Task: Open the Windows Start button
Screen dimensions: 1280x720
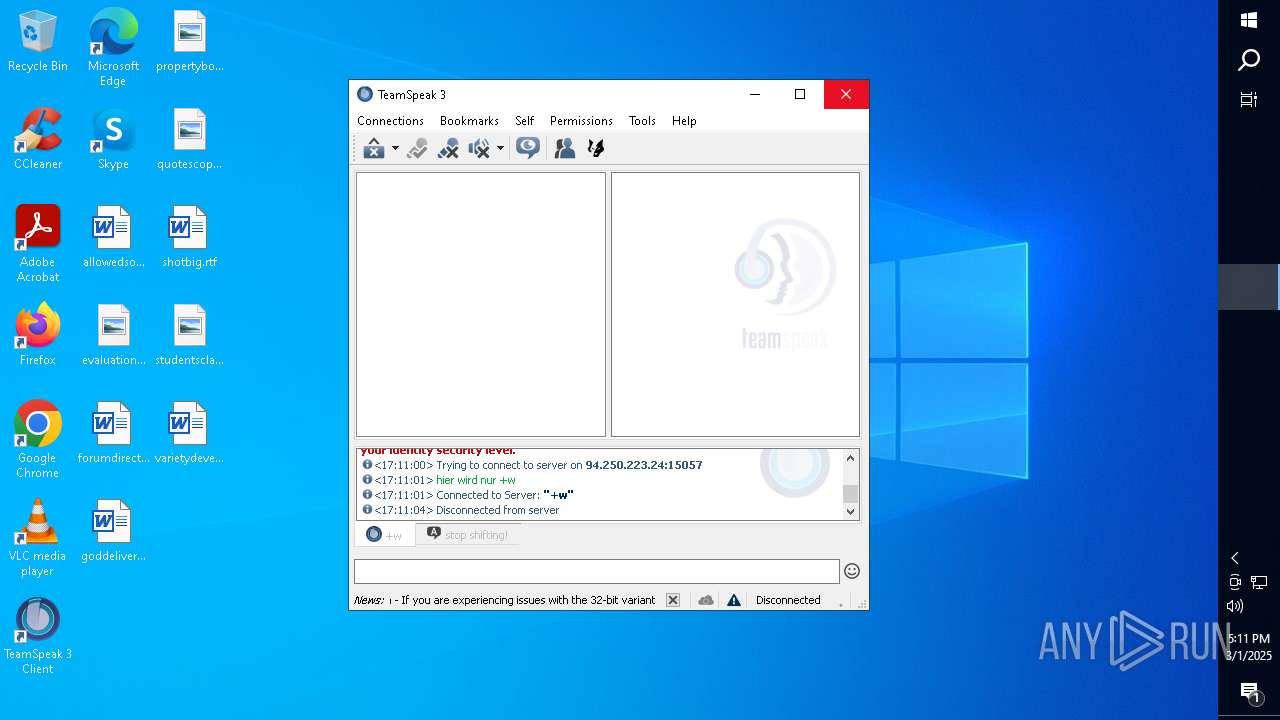Action: pos(1249,20)
